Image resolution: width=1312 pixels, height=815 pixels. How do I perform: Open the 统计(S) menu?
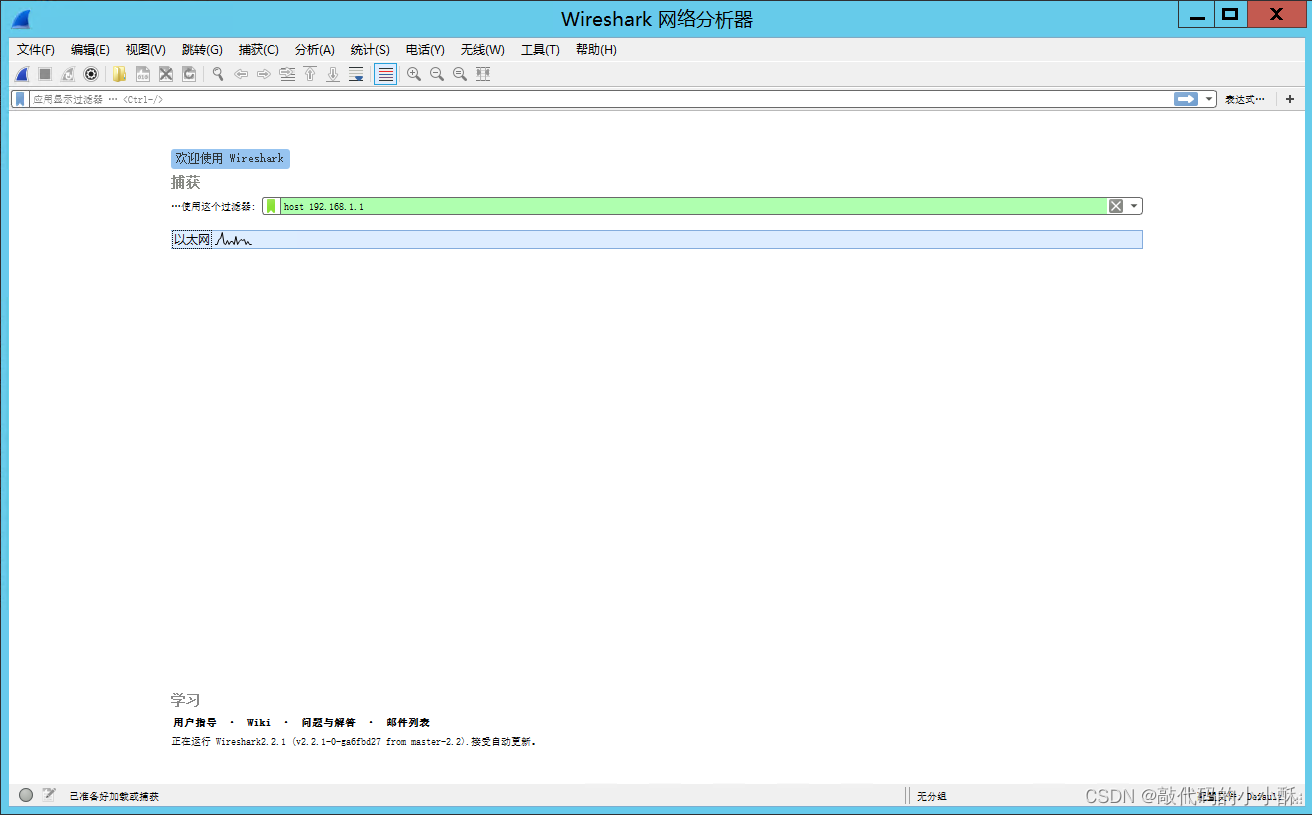(x=370, y=50)
